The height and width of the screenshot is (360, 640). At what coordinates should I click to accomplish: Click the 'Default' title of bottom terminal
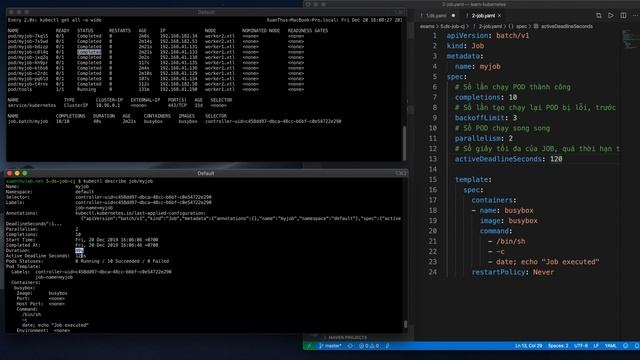pos(206,173)
